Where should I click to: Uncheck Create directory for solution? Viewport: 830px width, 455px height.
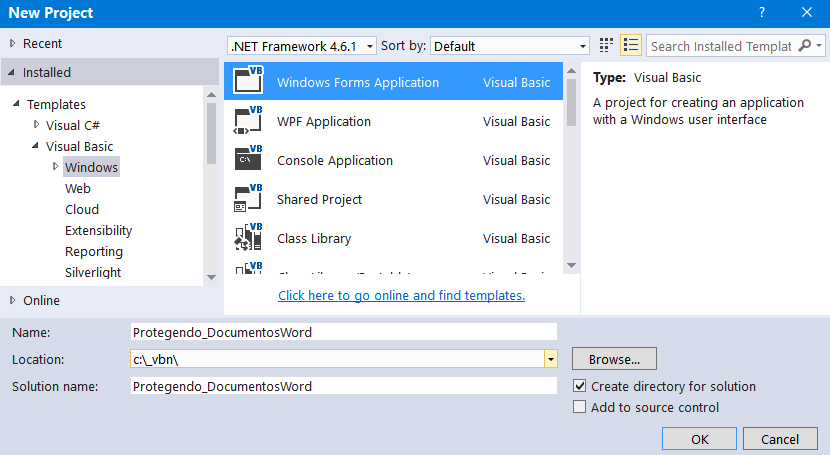point(579,386)
